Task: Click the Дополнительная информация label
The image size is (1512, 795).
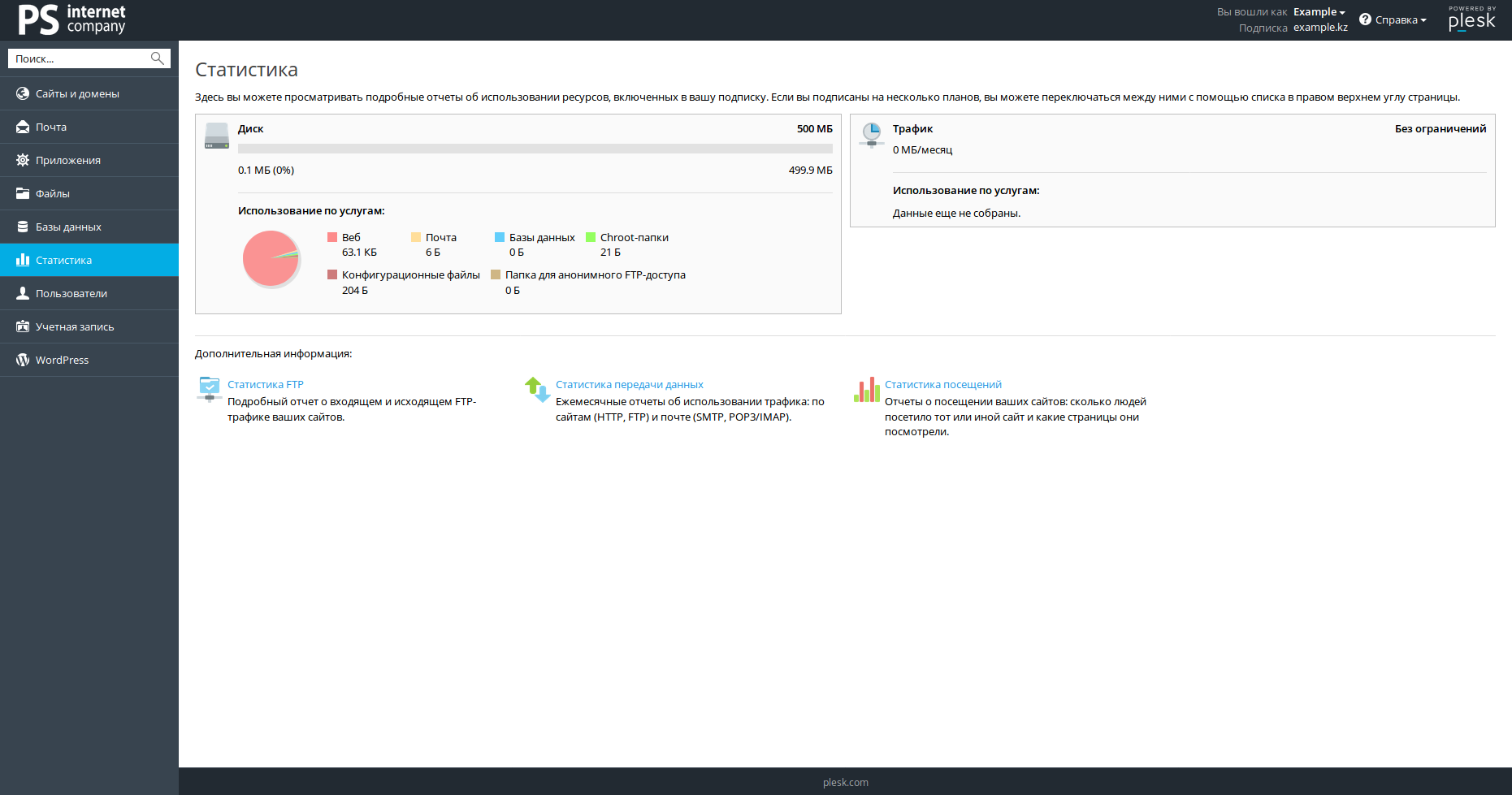Action: (273, 354)
